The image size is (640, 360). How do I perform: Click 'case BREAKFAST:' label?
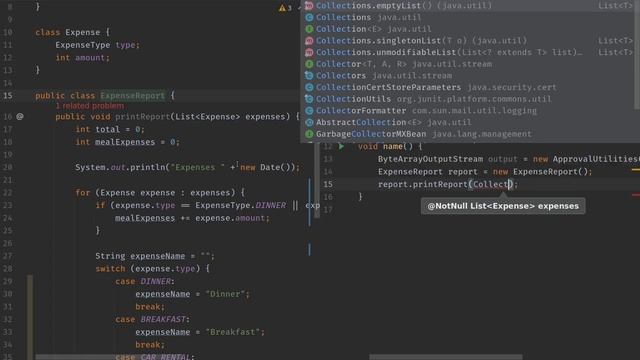point(152,319)
